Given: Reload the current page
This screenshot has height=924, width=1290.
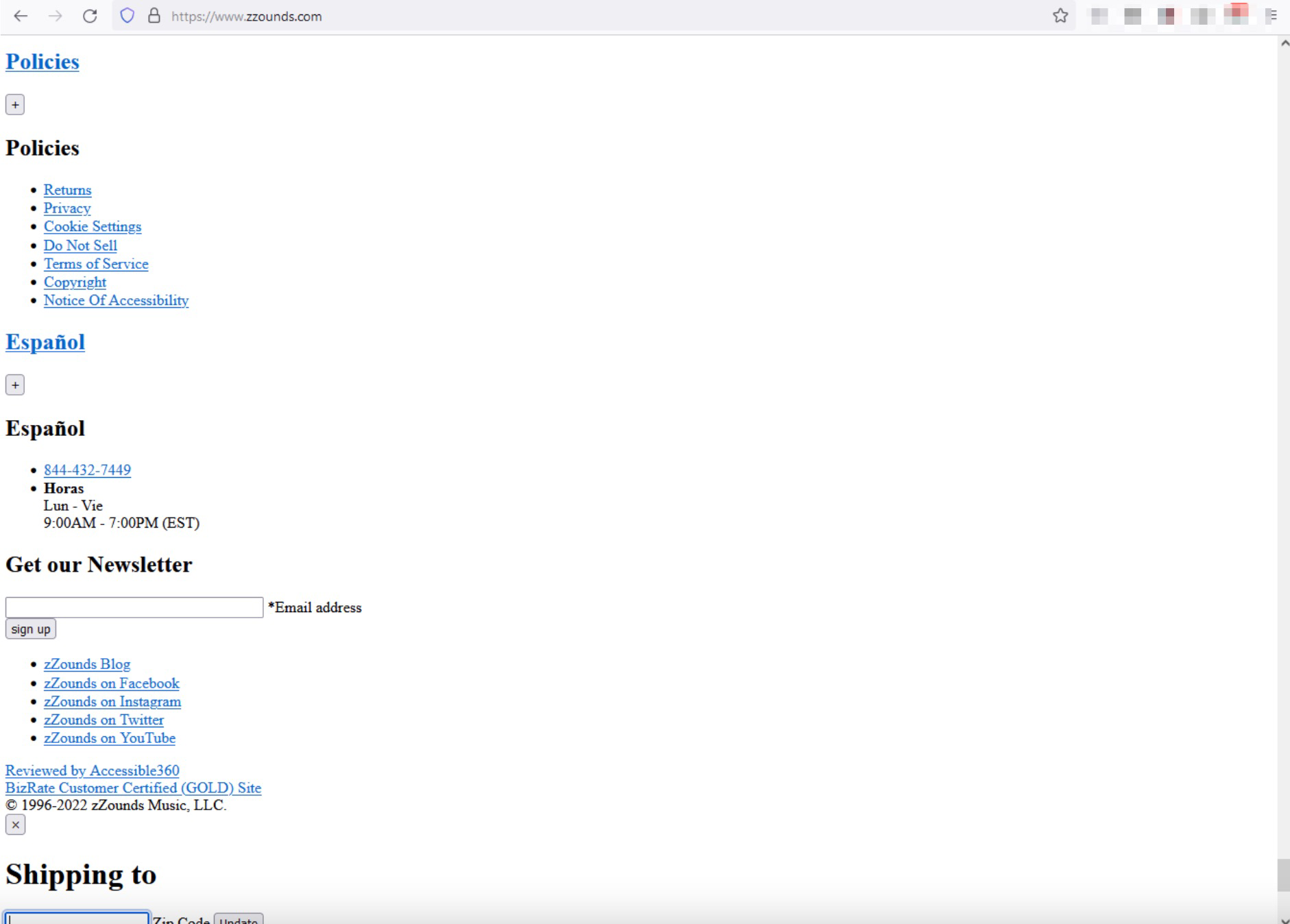Looking at the screenshot, I should point(90,16).
